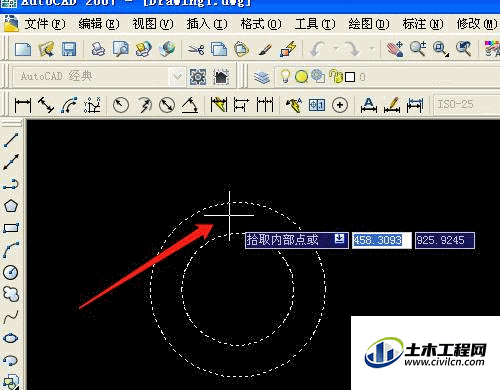Click the Publish icon
Viewport: 500px width, 390px height.
[x=144, y=49]
